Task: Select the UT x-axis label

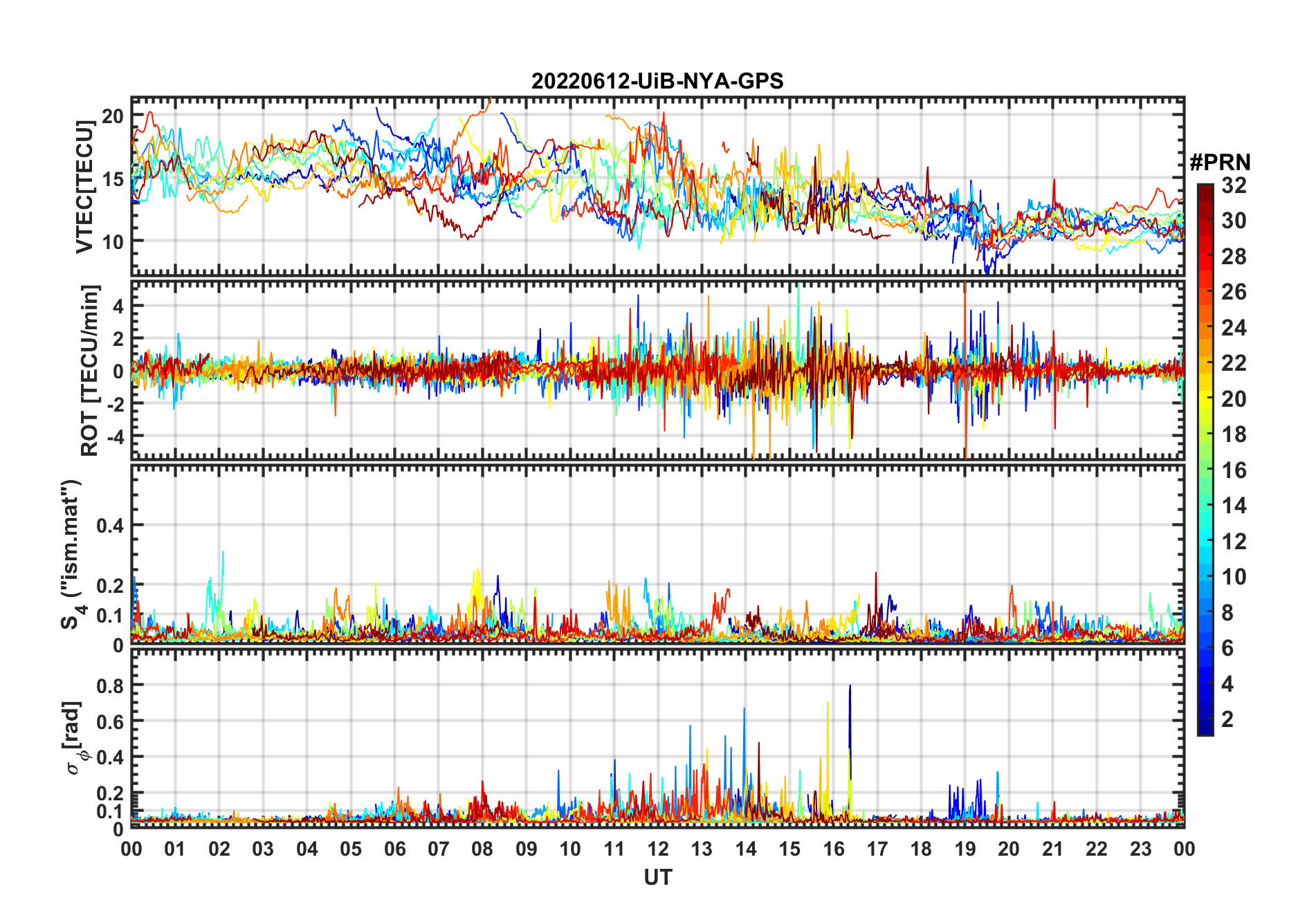Action: [x=658, y=877]
